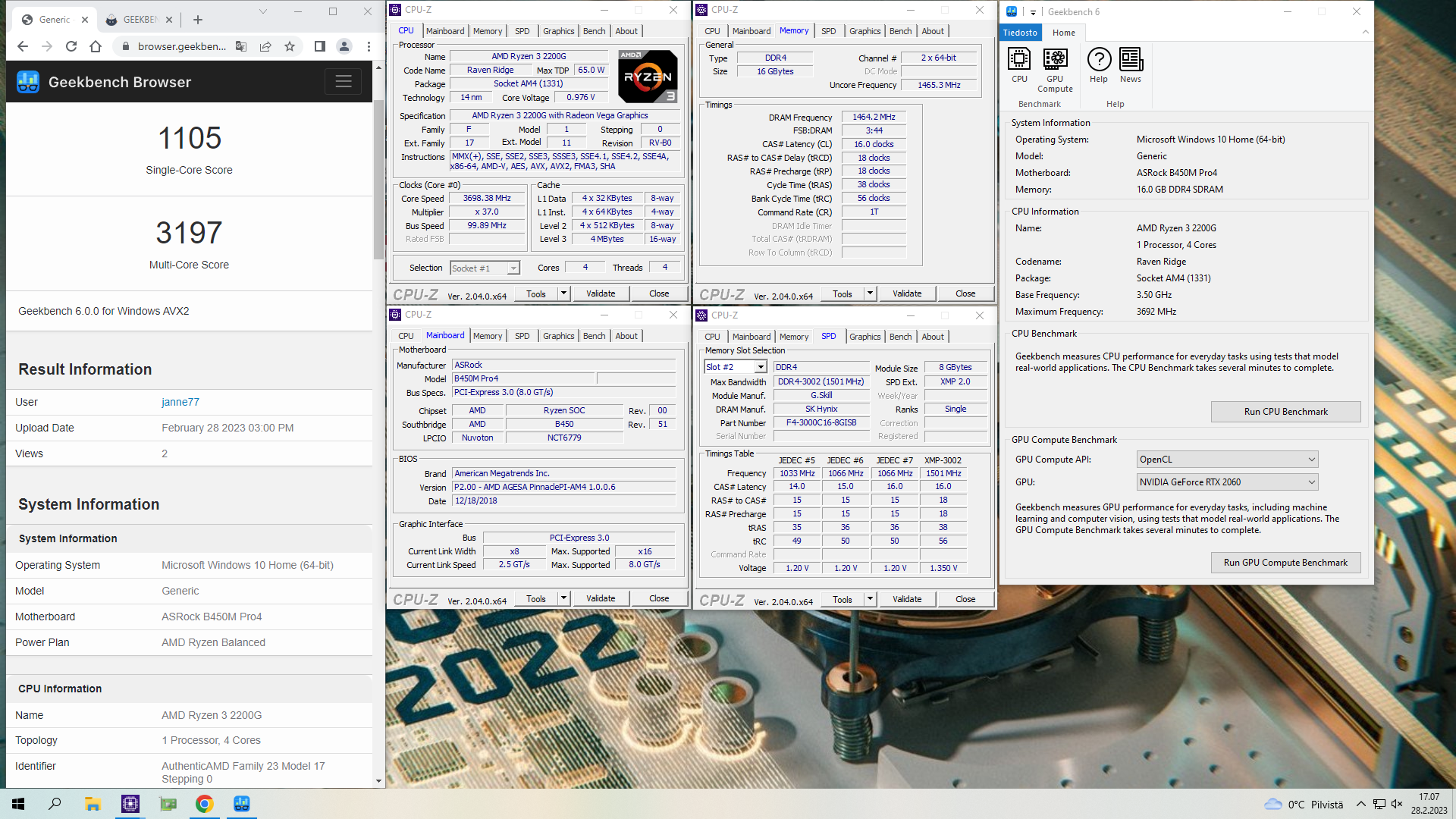Switch to Graphics tab in CPU-Z Memory window
Screen dimensions: 1456x819
pos(865,31)
